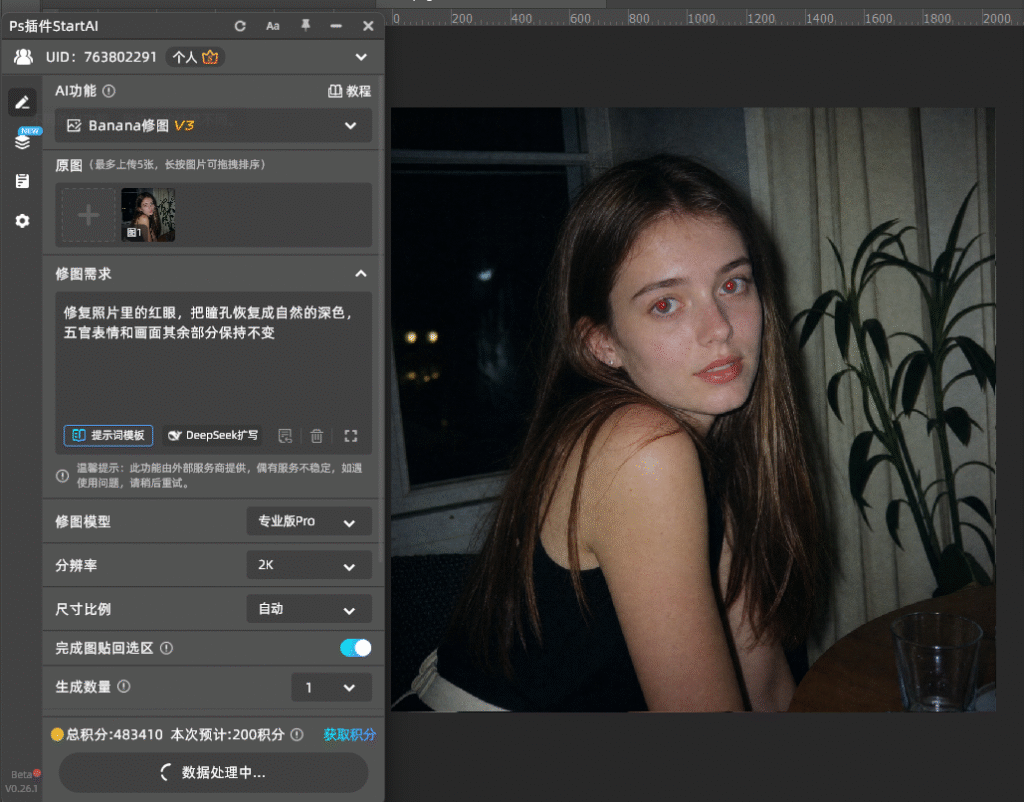This screenshot has height=802, width=1024.
Task: Expand the prompt box to fullscreen
Action: coord(351,436)
